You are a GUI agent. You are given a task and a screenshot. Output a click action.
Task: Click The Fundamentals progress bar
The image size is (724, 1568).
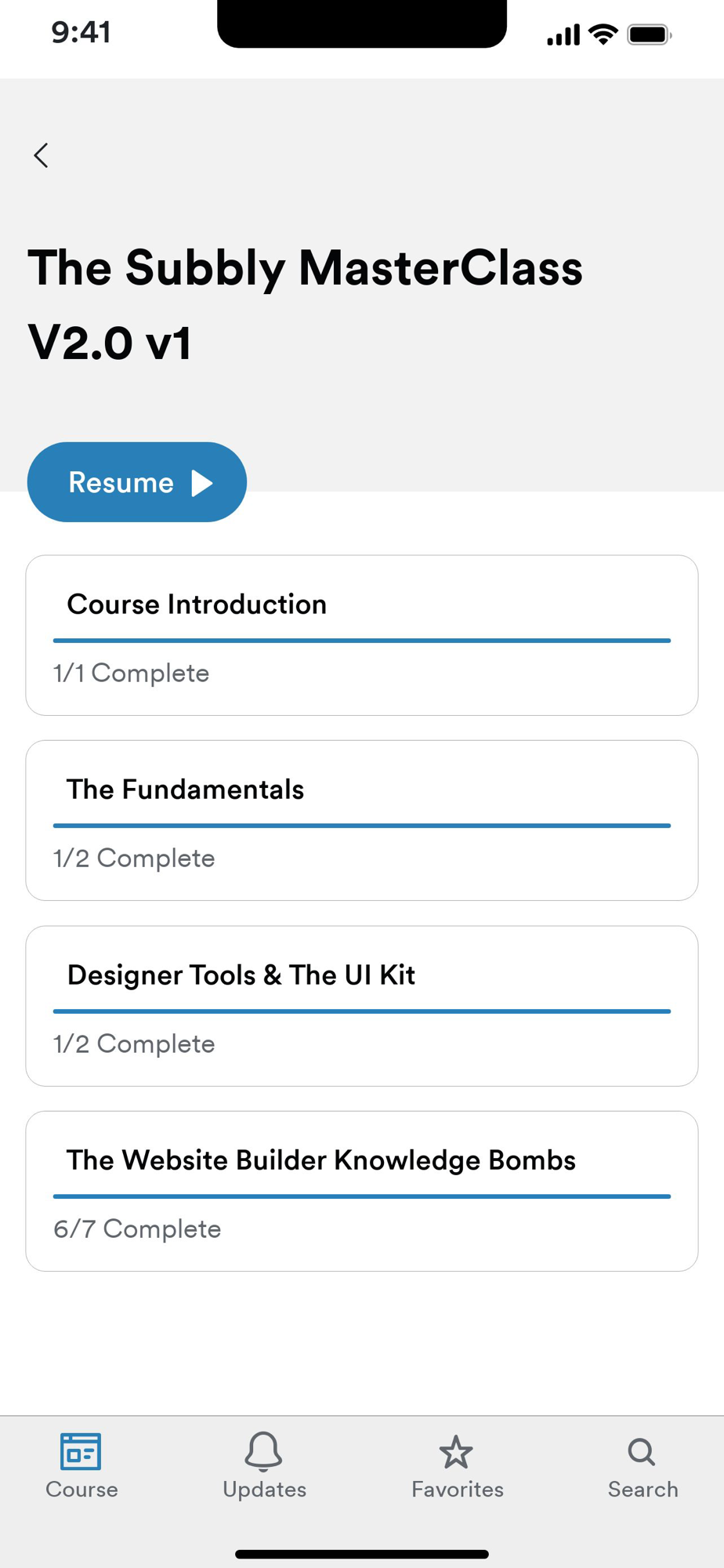[361, 826]
